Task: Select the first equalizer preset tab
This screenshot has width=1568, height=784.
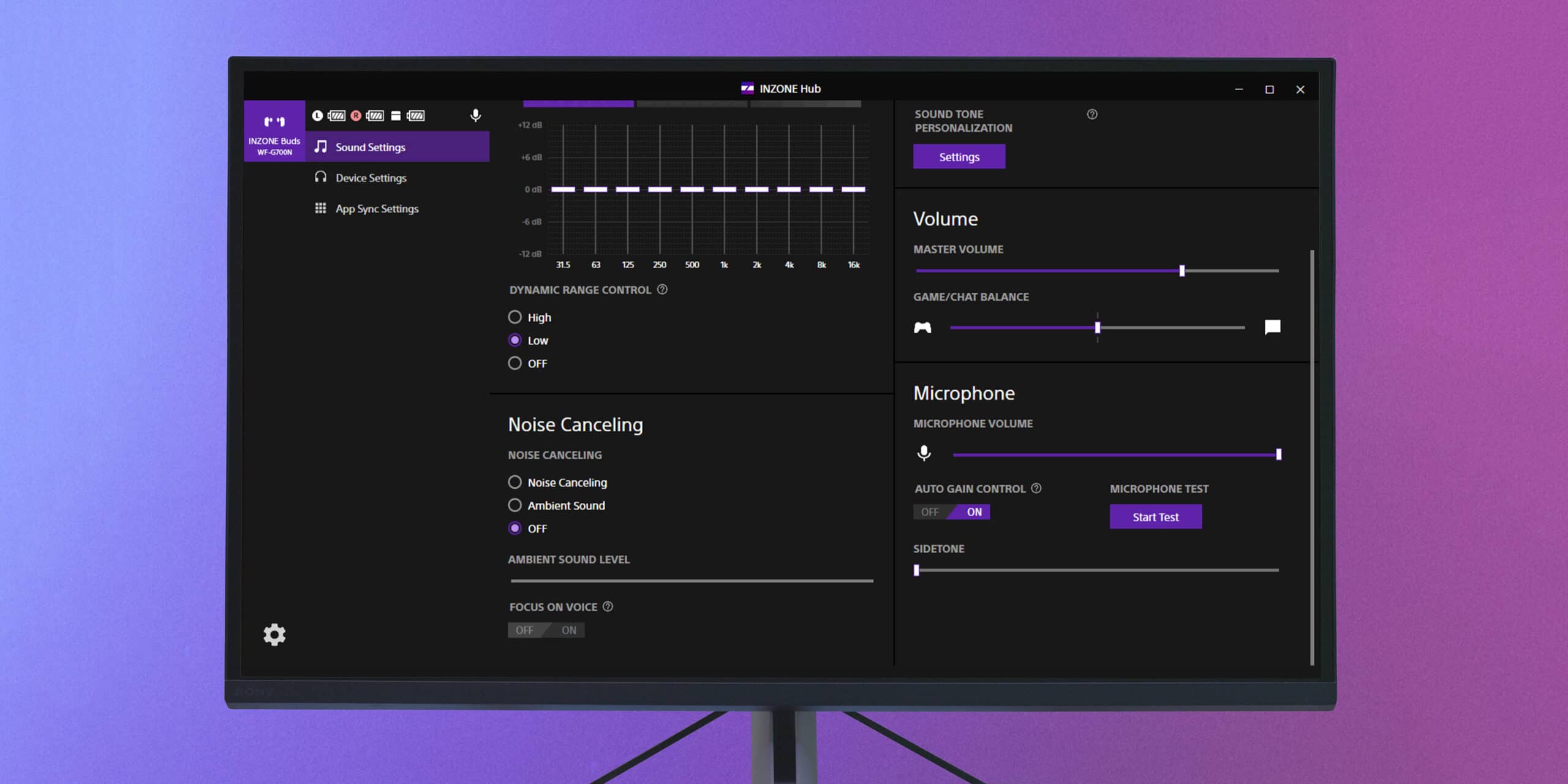Action: coord(578,104)
